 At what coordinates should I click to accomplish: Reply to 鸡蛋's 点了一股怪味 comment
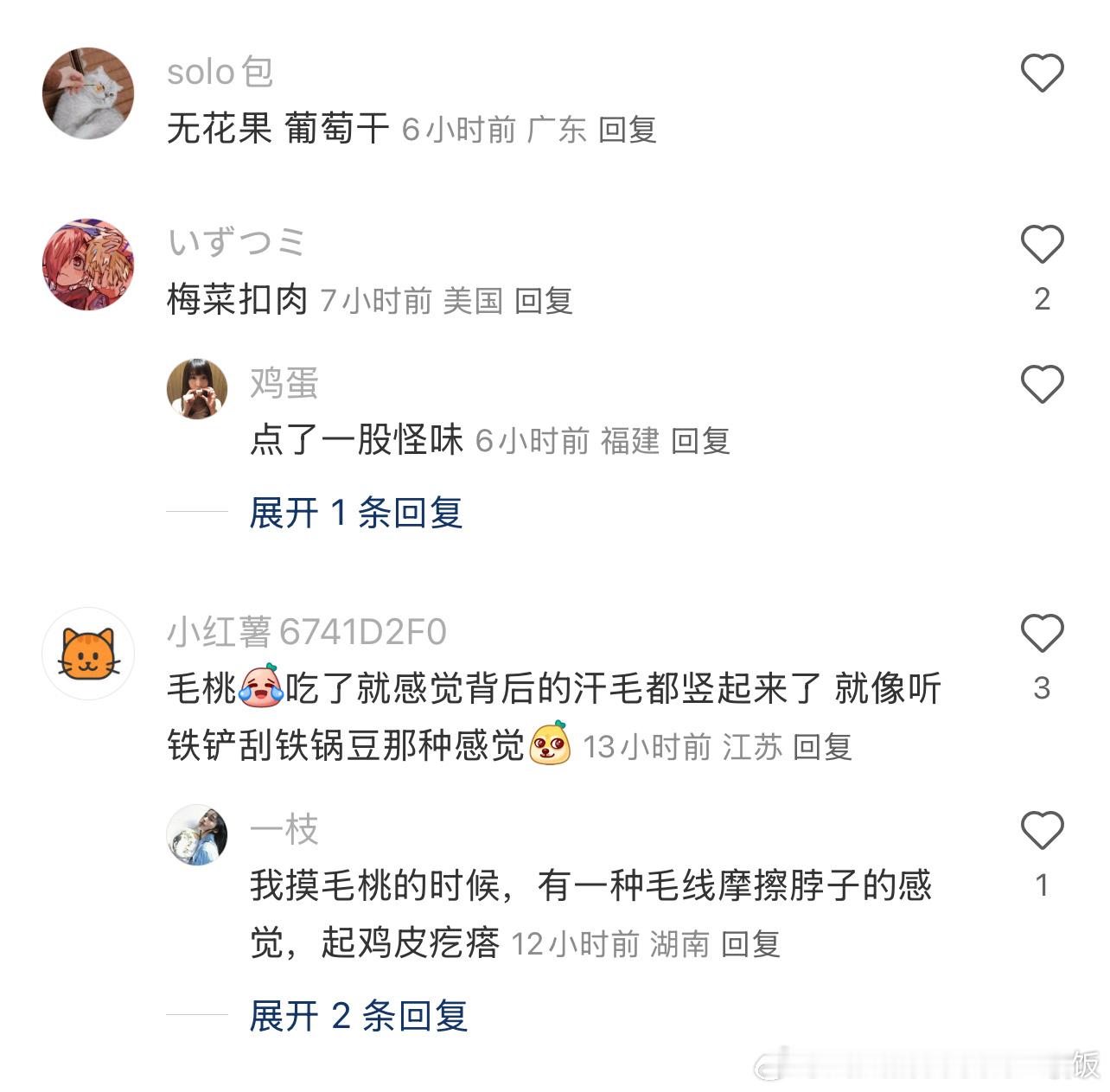pyautogui.click(x=700, y=441)
